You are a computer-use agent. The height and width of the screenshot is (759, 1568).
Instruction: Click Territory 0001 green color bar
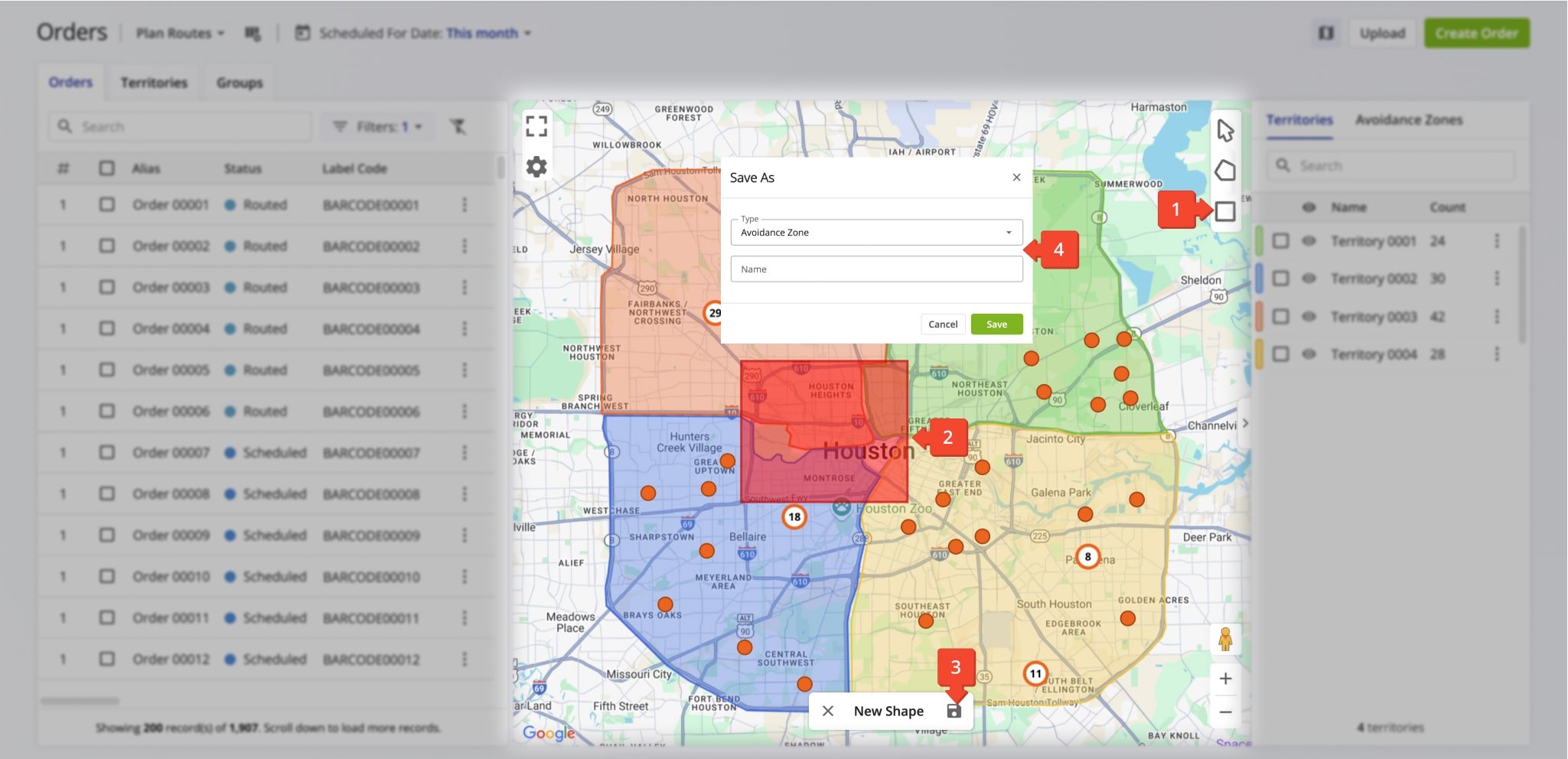pos(1259,241)
